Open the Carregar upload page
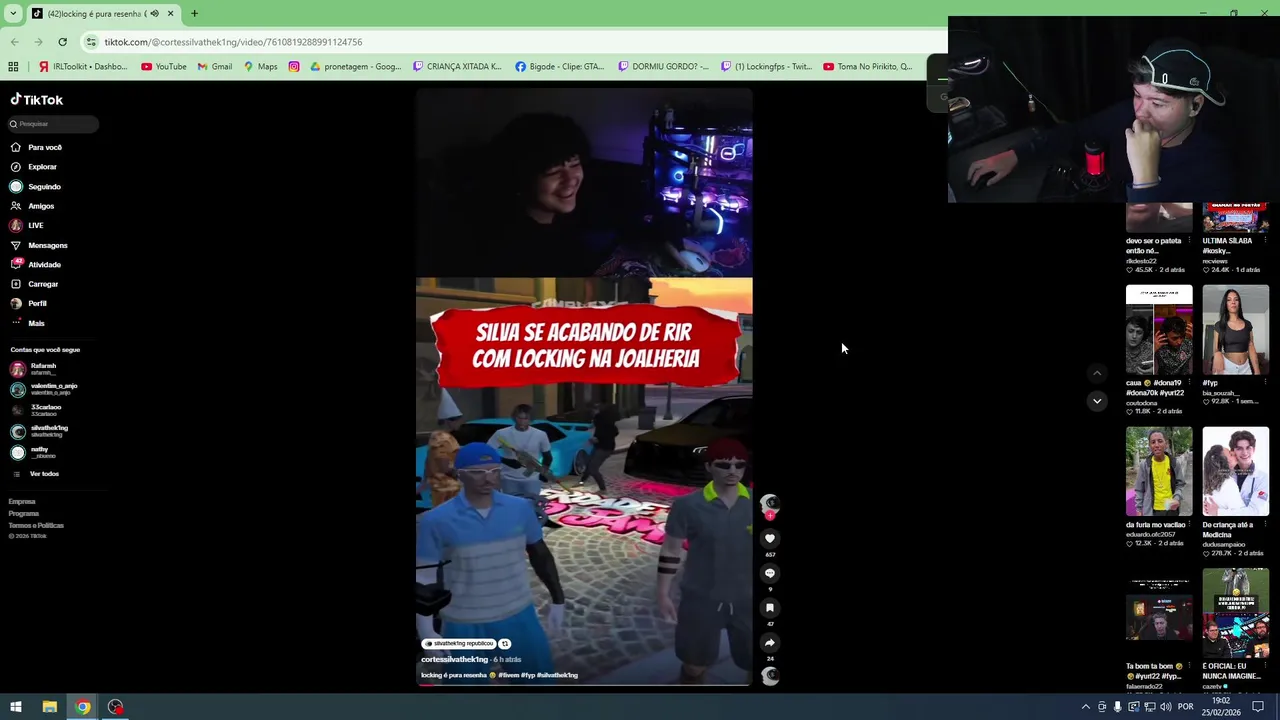The image size is (1280, 720). coord(34,284)
